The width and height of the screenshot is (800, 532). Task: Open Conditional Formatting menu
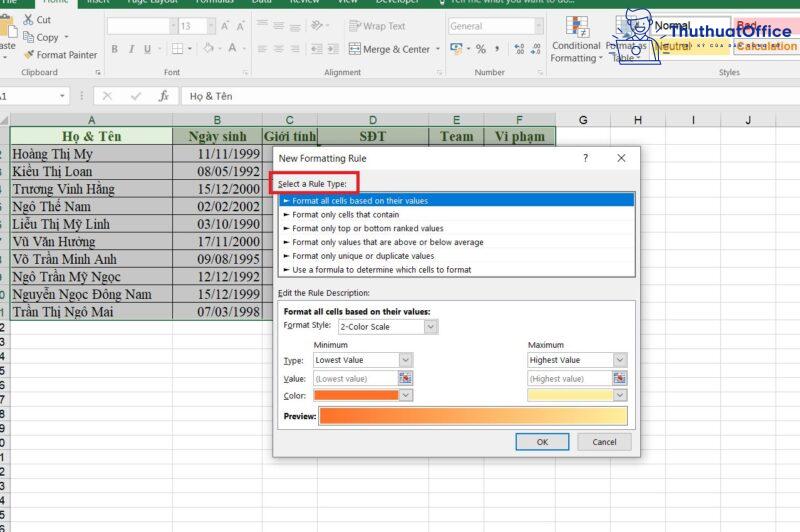(x=577, y=39)
